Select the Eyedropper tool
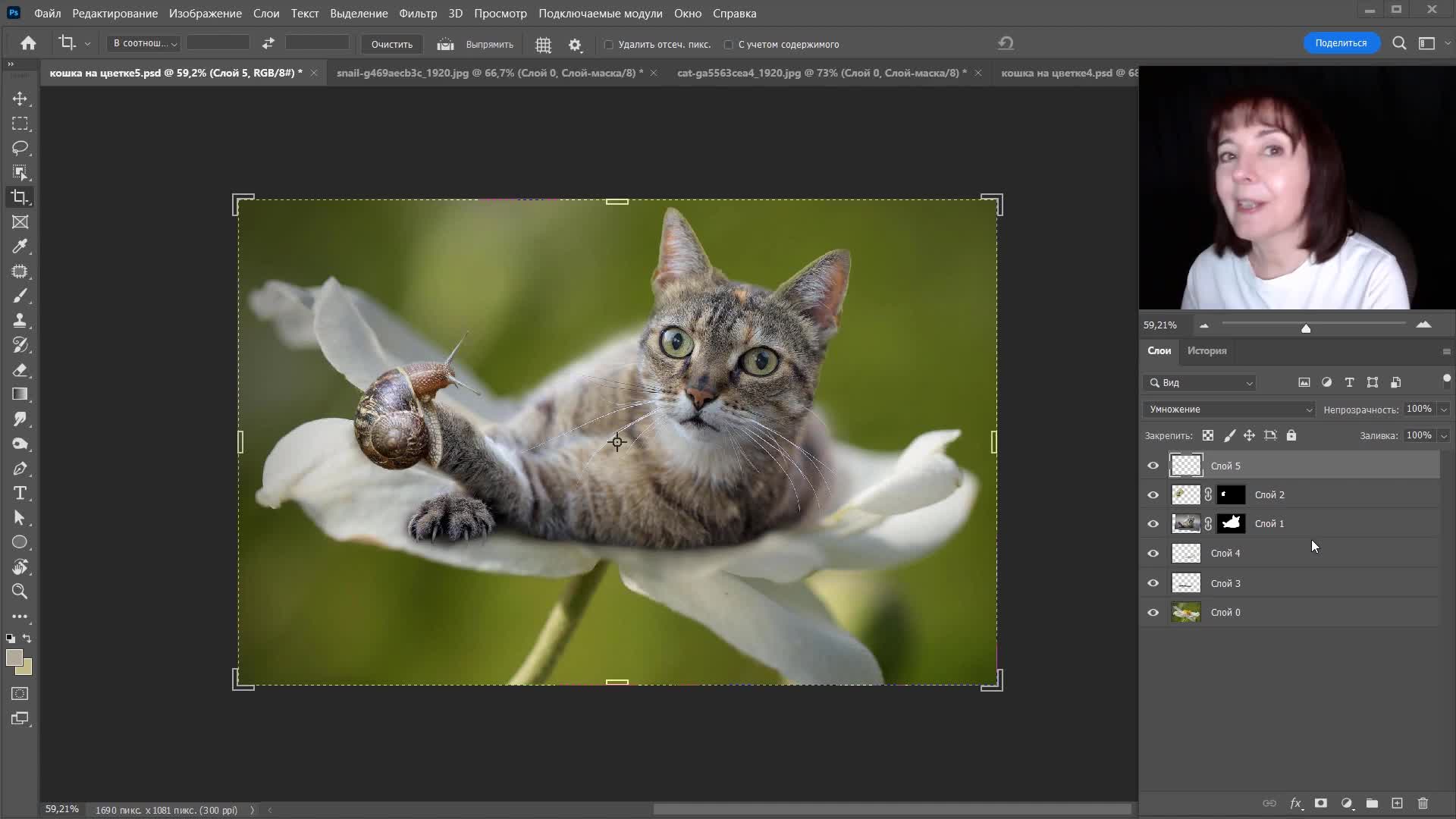This screenshot has height=819, width=1456. (x=20, y=246)
